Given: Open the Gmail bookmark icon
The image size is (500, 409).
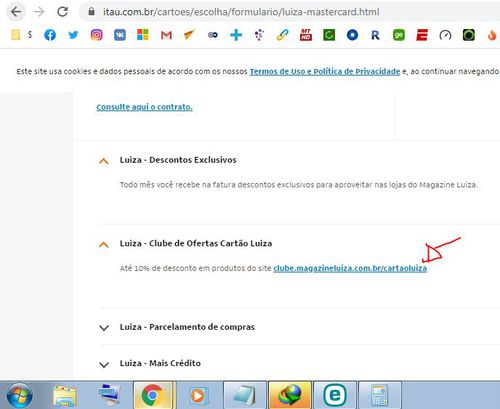Looking at the screenshot, I should (x=166, y=35).
